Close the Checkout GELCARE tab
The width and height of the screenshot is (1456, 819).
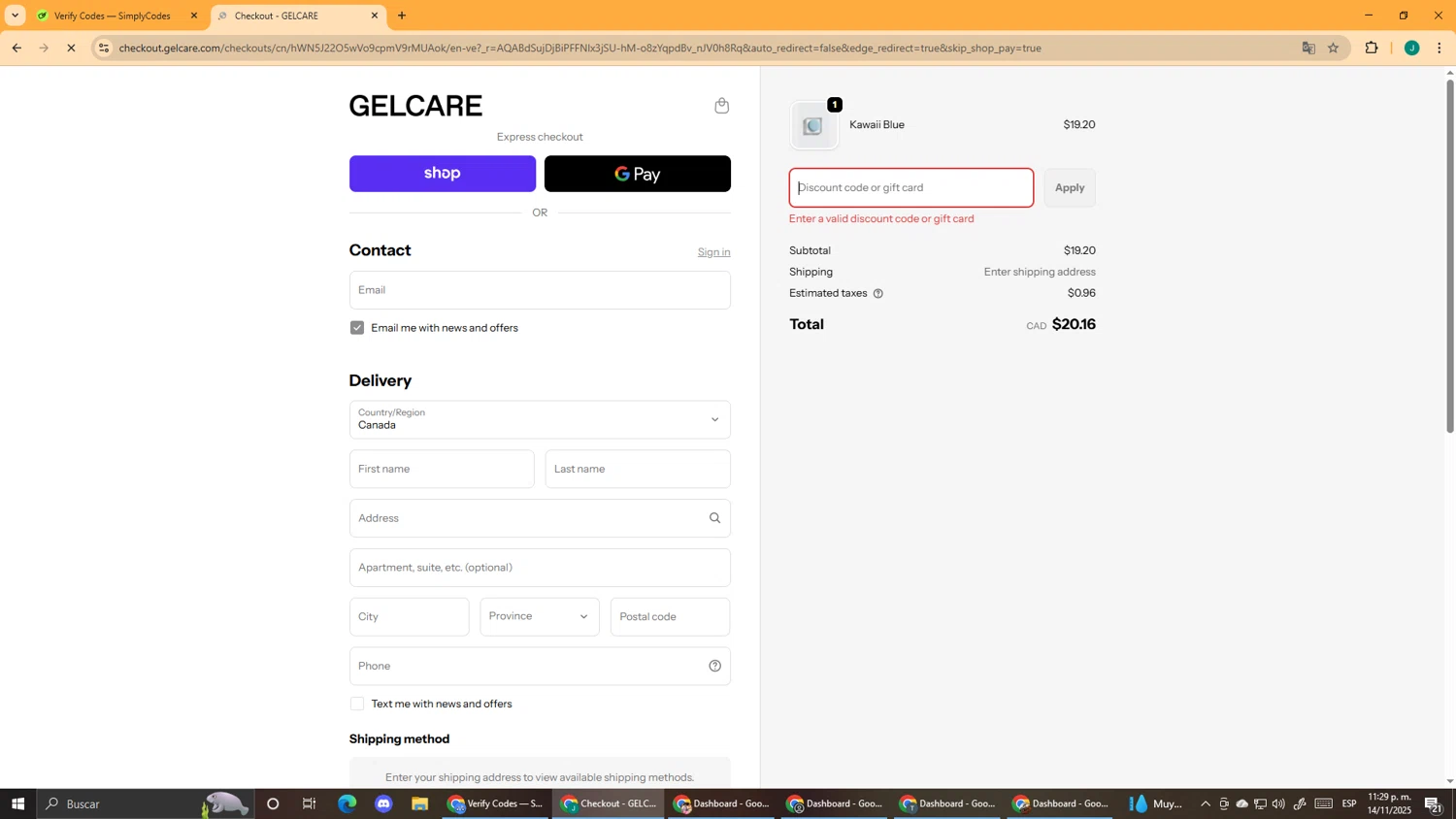point(375,16)
